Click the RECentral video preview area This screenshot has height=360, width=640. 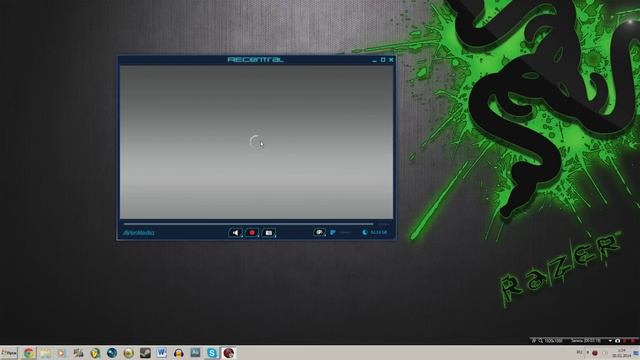[x=256, y=142]
